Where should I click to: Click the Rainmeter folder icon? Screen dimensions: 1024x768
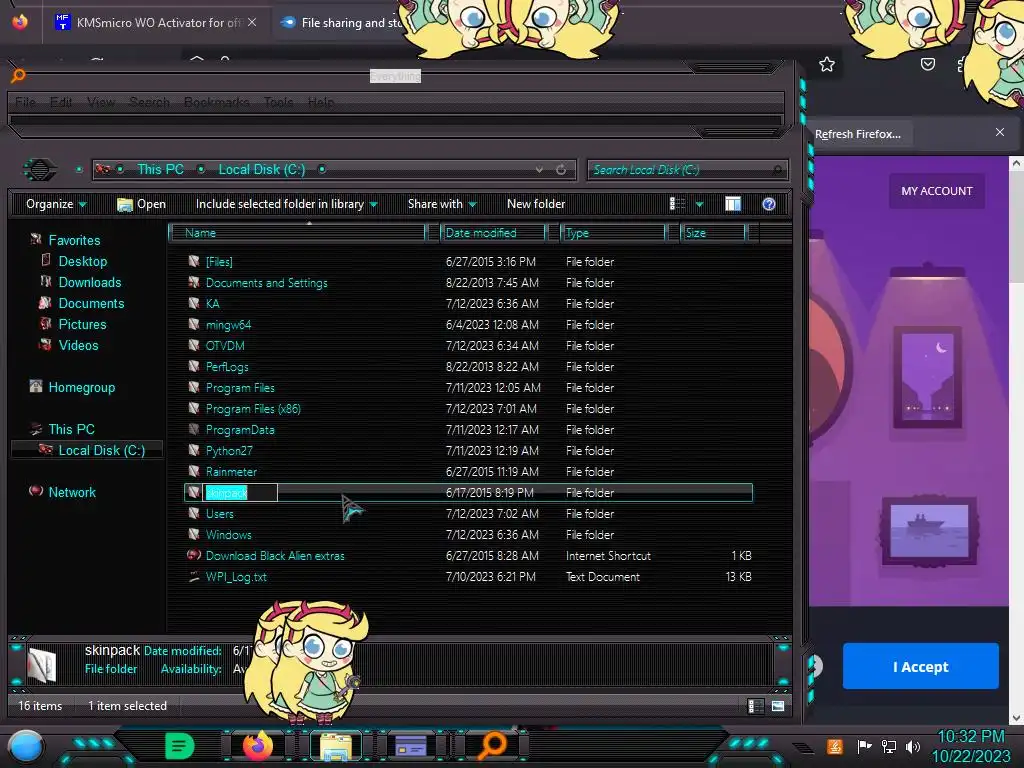pyautogui.click(x=194, y=472)
